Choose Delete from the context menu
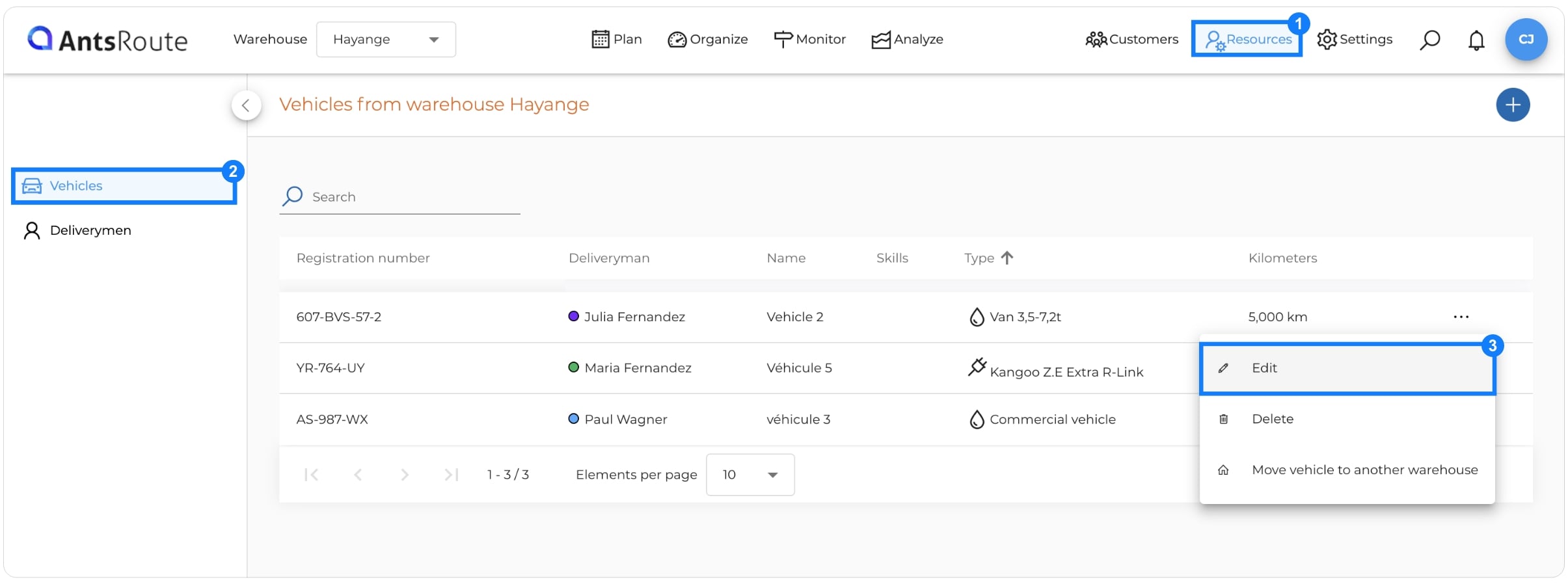 pos(1347,419)
